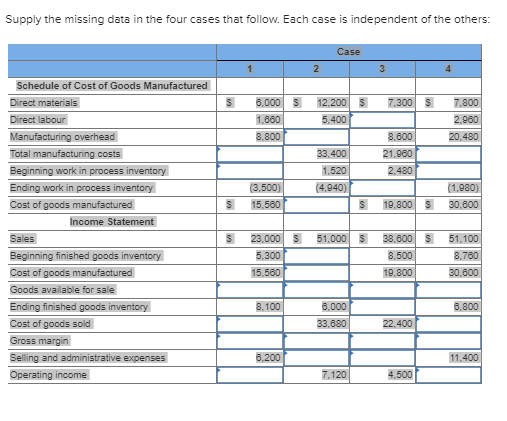Click the Sales row label
507x421 pixels.
[22, 239]
